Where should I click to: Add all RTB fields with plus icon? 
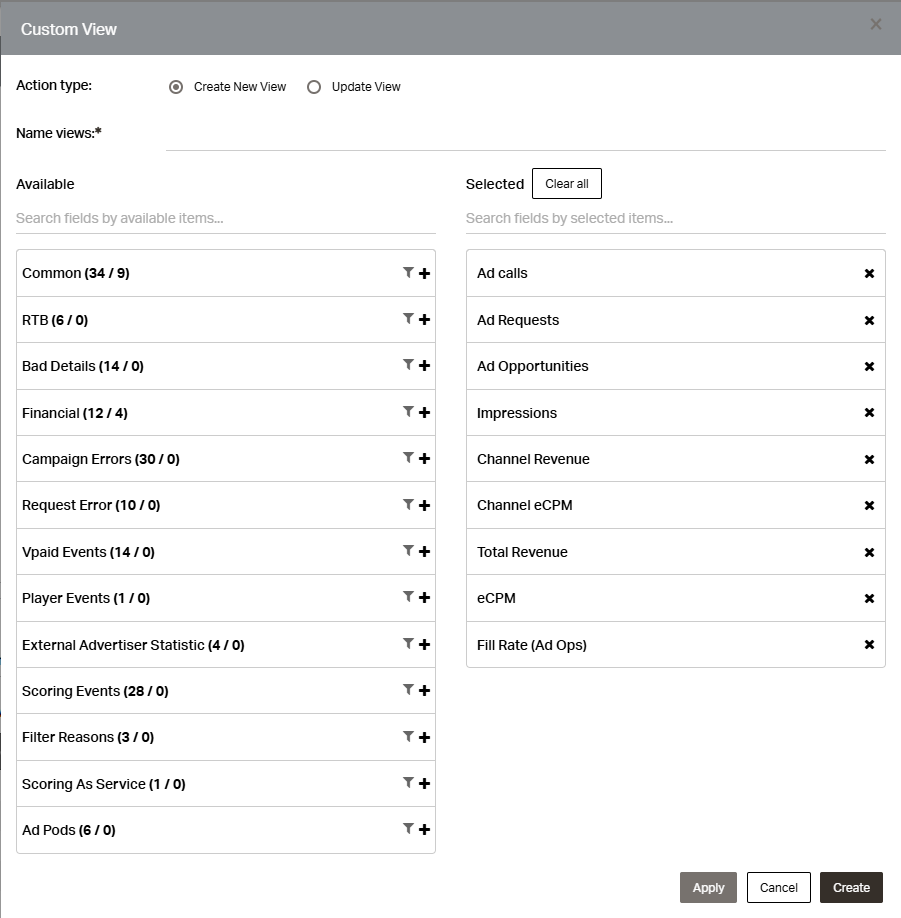(425, 320)
